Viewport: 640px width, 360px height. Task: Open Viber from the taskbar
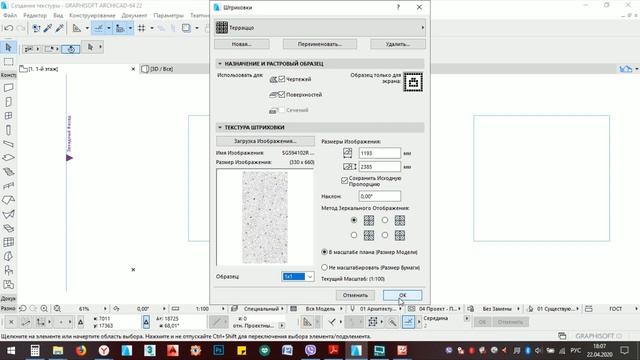coord(310,351)
